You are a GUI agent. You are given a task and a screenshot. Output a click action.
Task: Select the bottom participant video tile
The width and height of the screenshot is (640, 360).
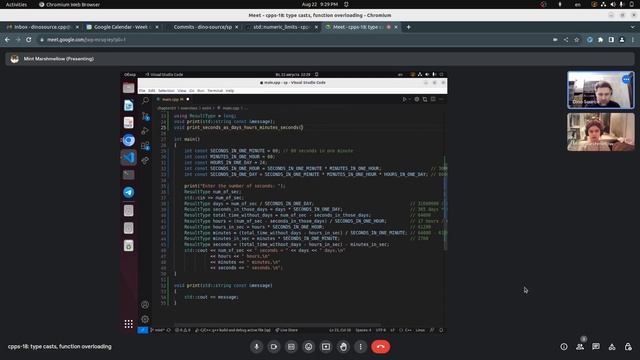(601, 132)
